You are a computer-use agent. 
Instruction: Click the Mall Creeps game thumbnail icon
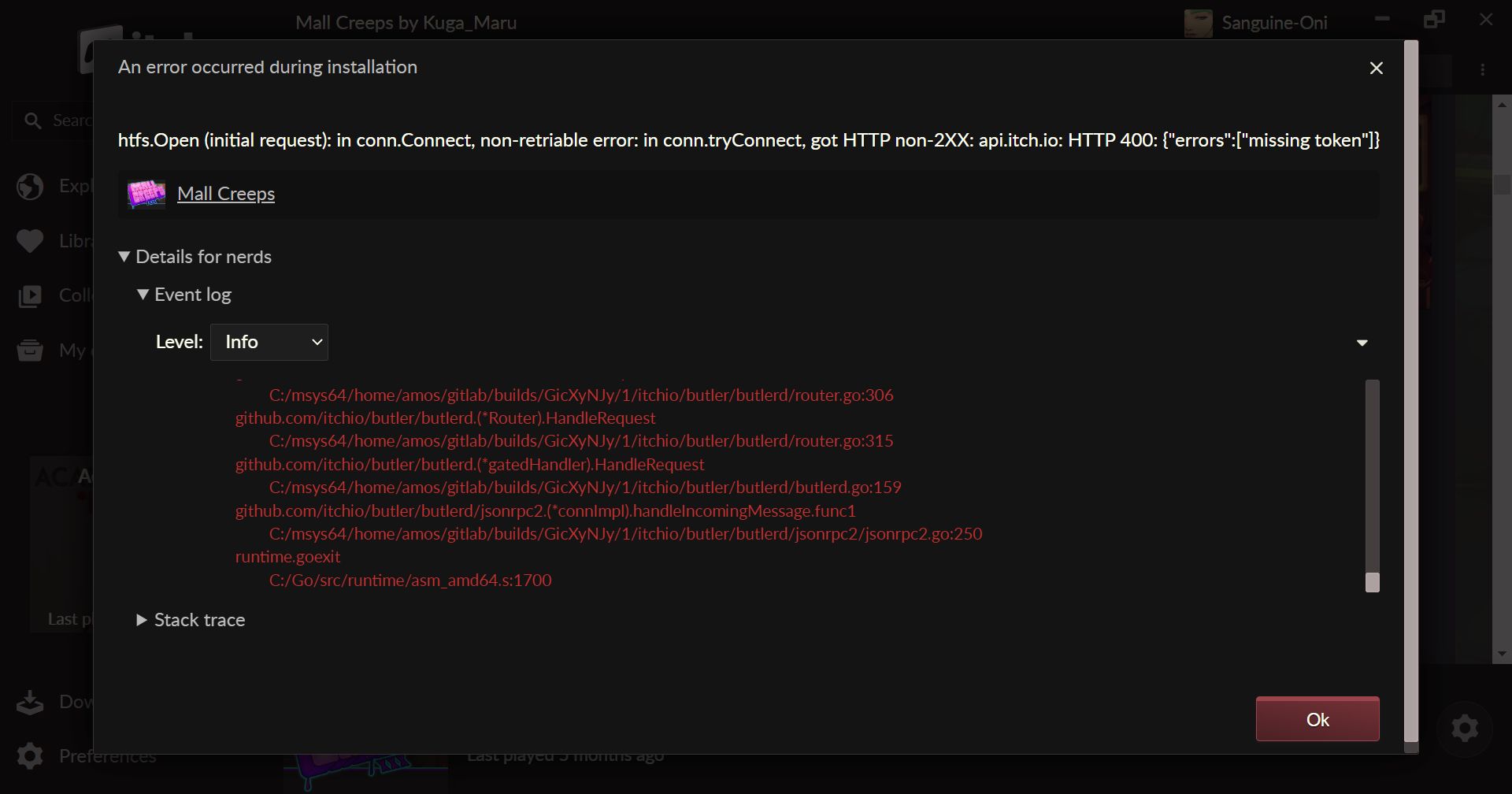pos(146,194)
